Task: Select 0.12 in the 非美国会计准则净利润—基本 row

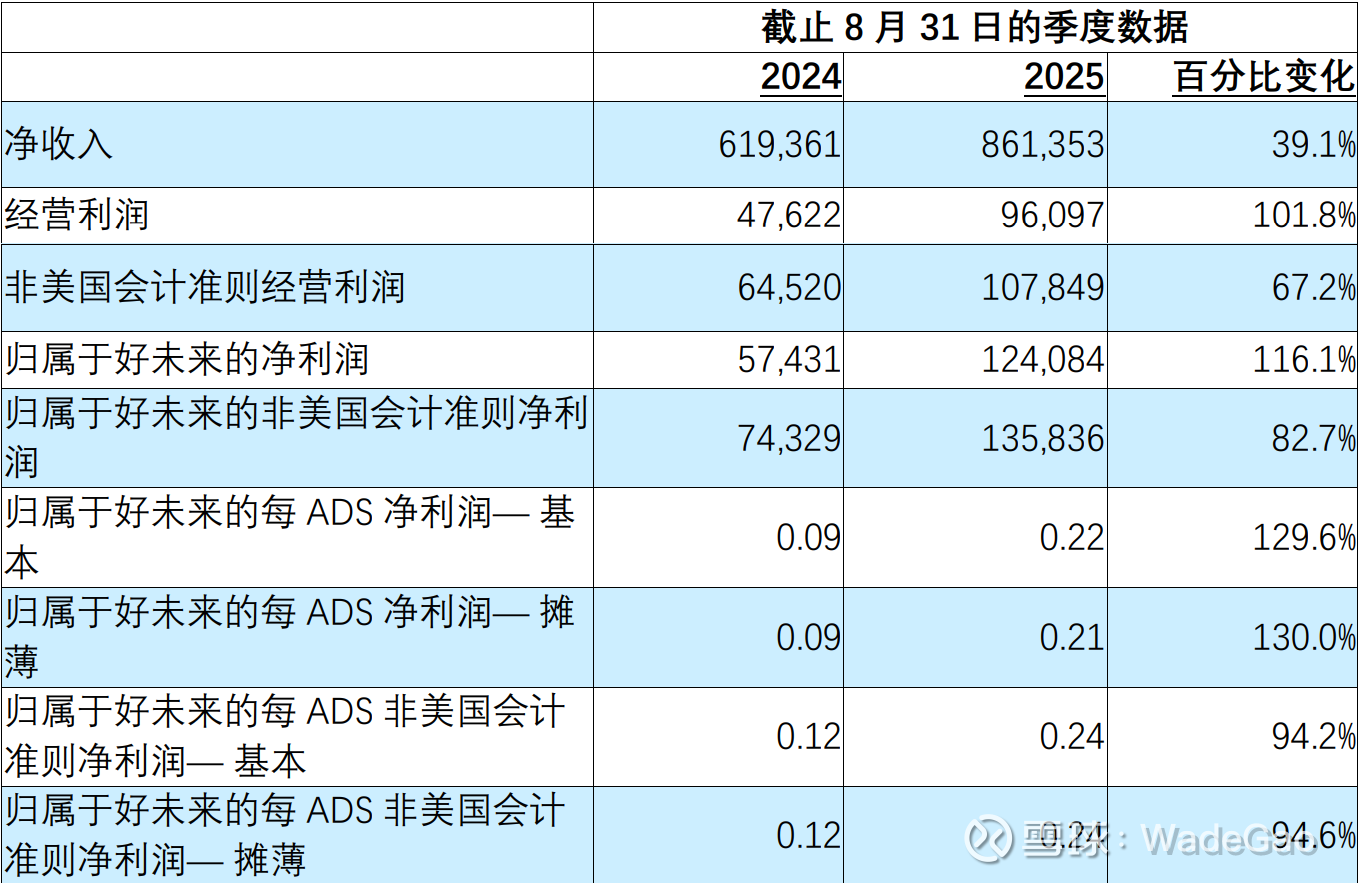Action: [x=809, y=736]
